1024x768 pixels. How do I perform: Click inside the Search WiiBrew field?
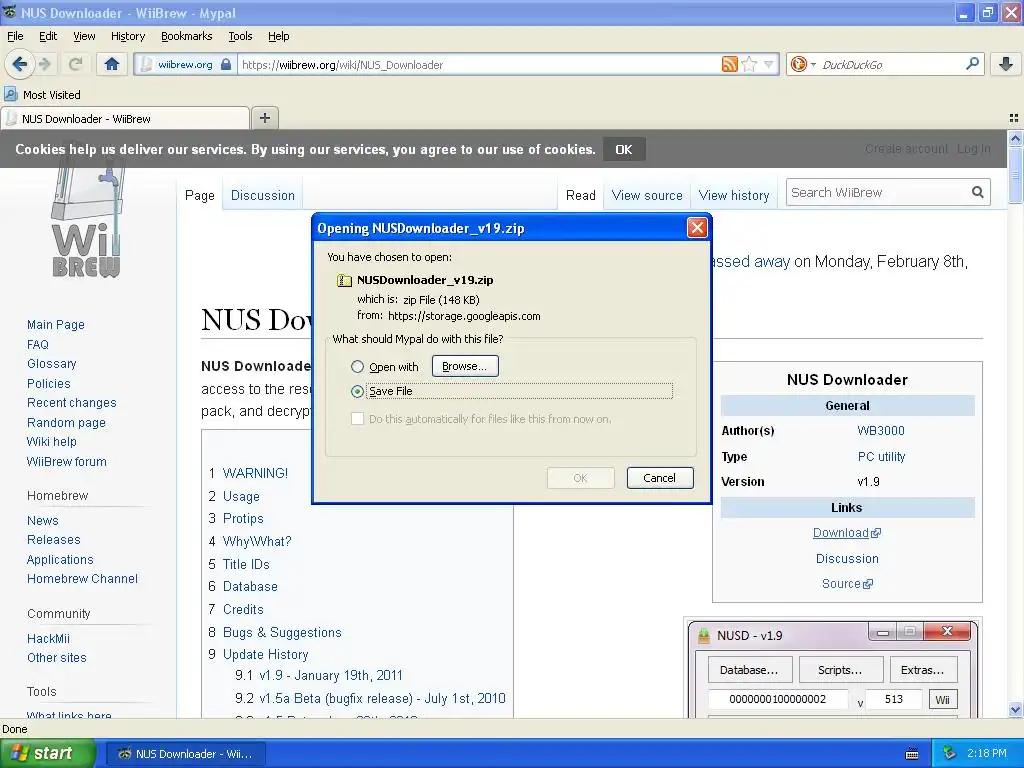coord(877,192)
